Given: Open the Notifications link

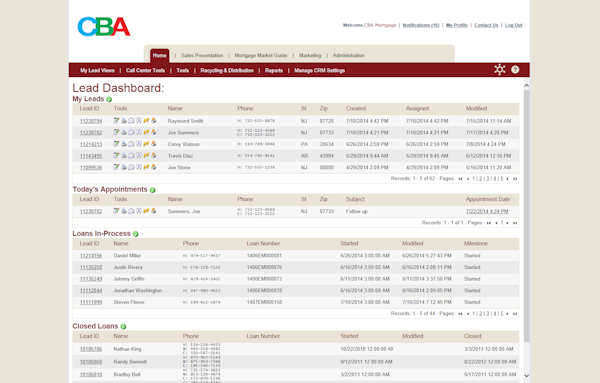Looking at the screenshot, I should 421,25.
